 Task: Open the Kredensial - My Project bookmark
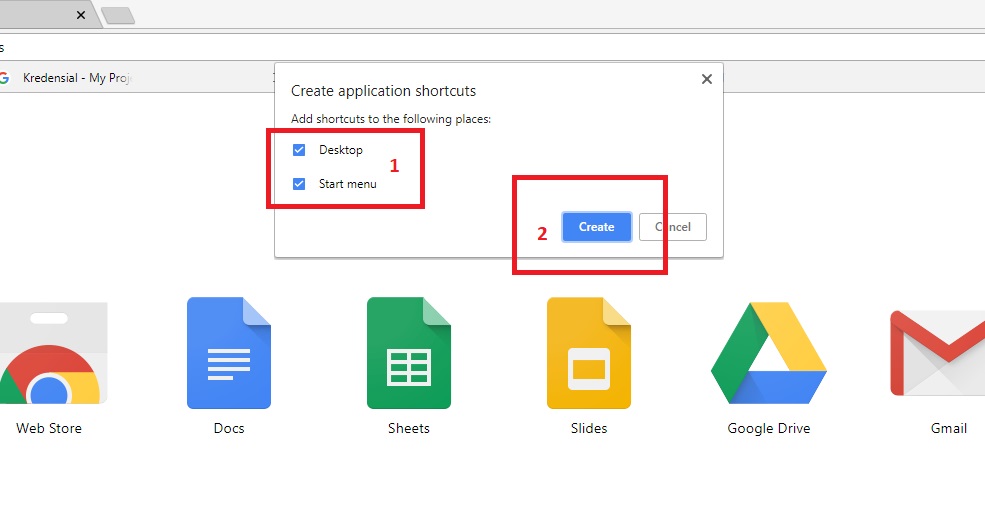(66, 77)
